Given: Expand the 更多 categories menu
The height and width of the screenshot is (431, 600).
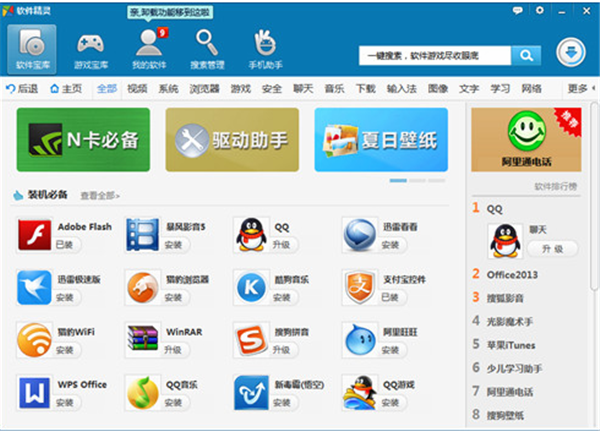Looking at the screenshot, I should tap(581, 88).
